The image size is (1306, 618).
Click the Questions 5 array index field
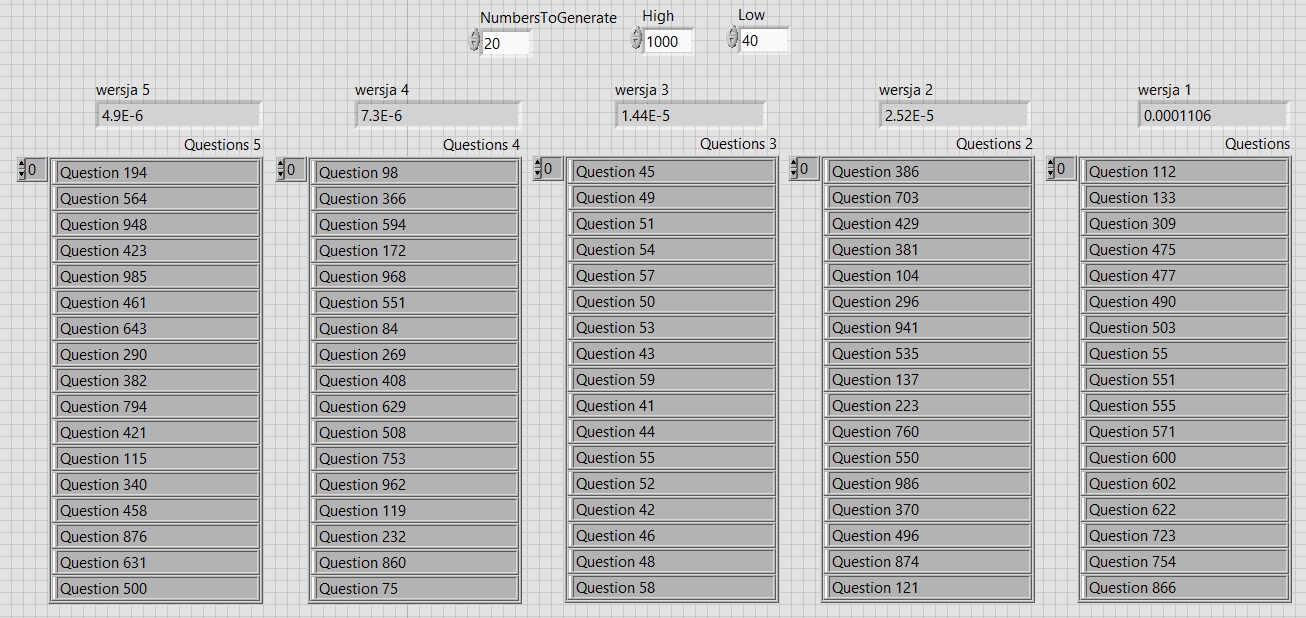pos(36,170)
